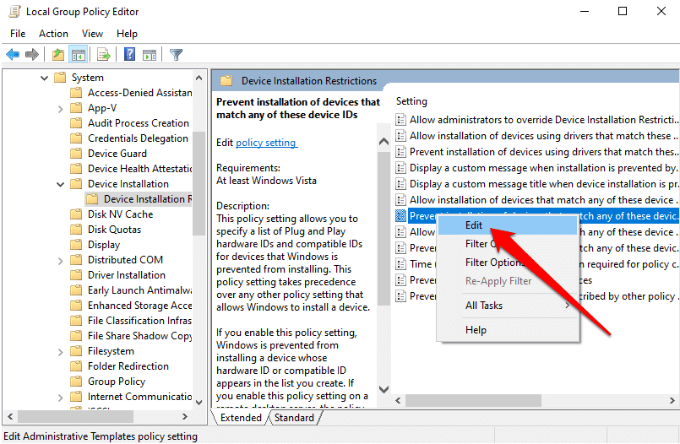Viewport: 680px width, 444px height.
Task: Click policy icon for 'Display a custom message when' setting
Action: (401, 168)
